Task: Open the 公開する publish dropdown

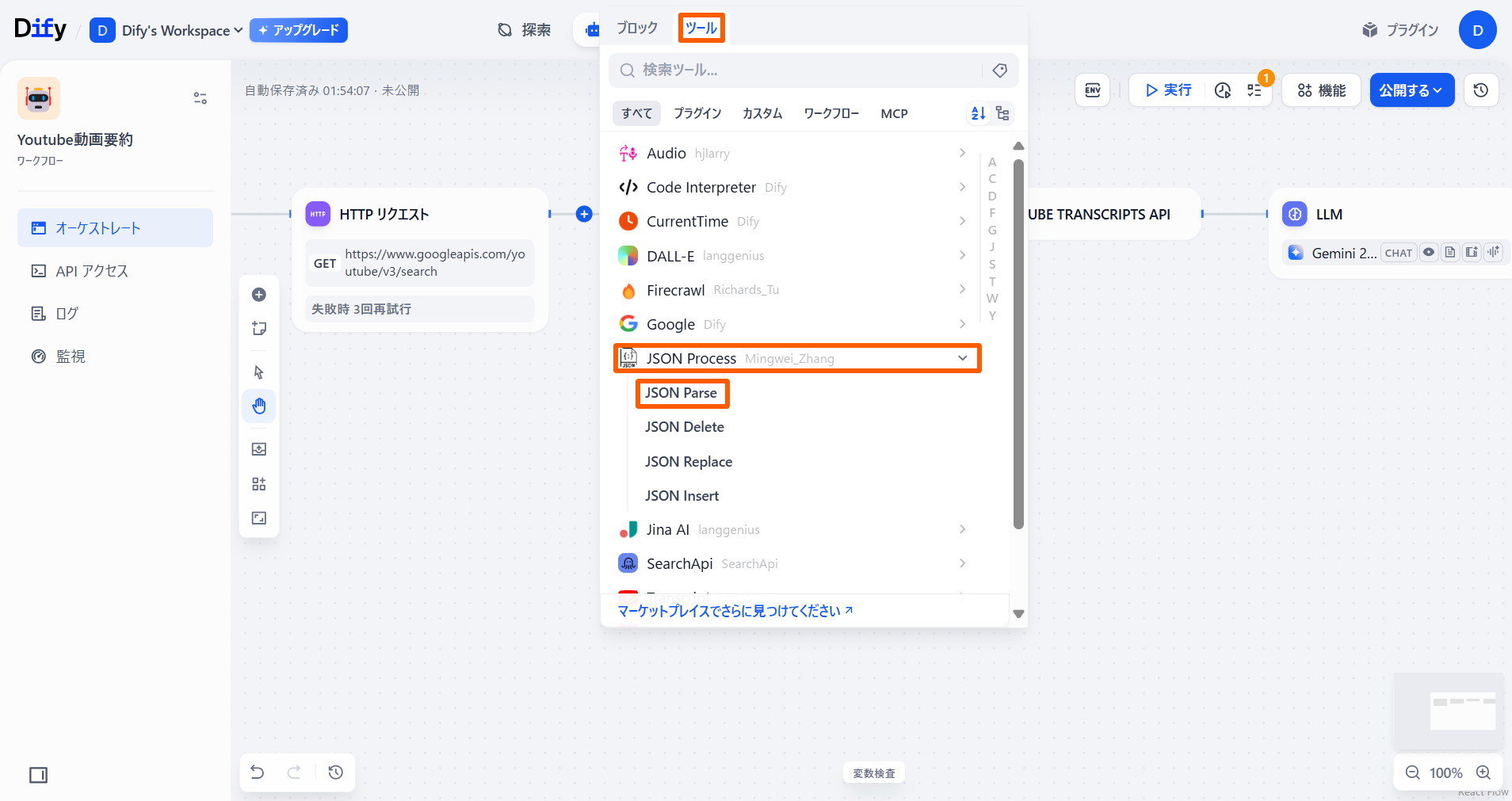Action: (x=1411, y=90)
